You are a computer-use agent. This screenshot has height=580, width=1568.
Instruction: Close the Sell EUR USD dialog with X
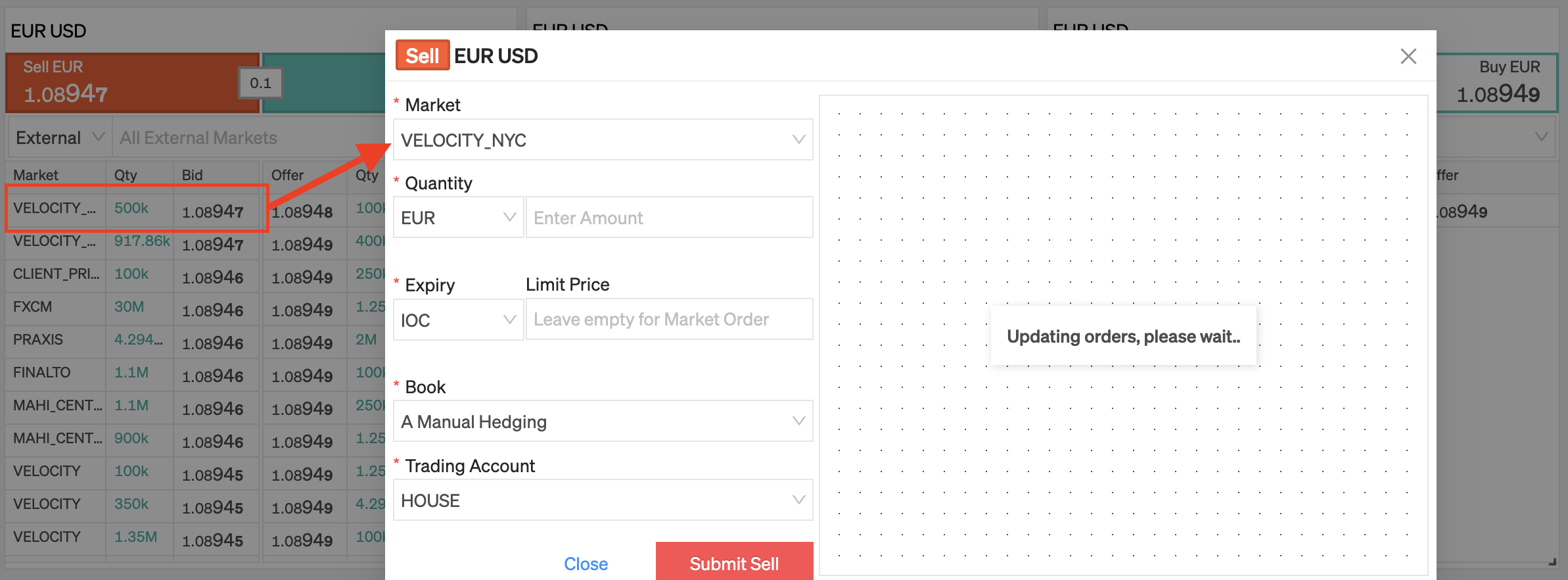coord(1408,57)
